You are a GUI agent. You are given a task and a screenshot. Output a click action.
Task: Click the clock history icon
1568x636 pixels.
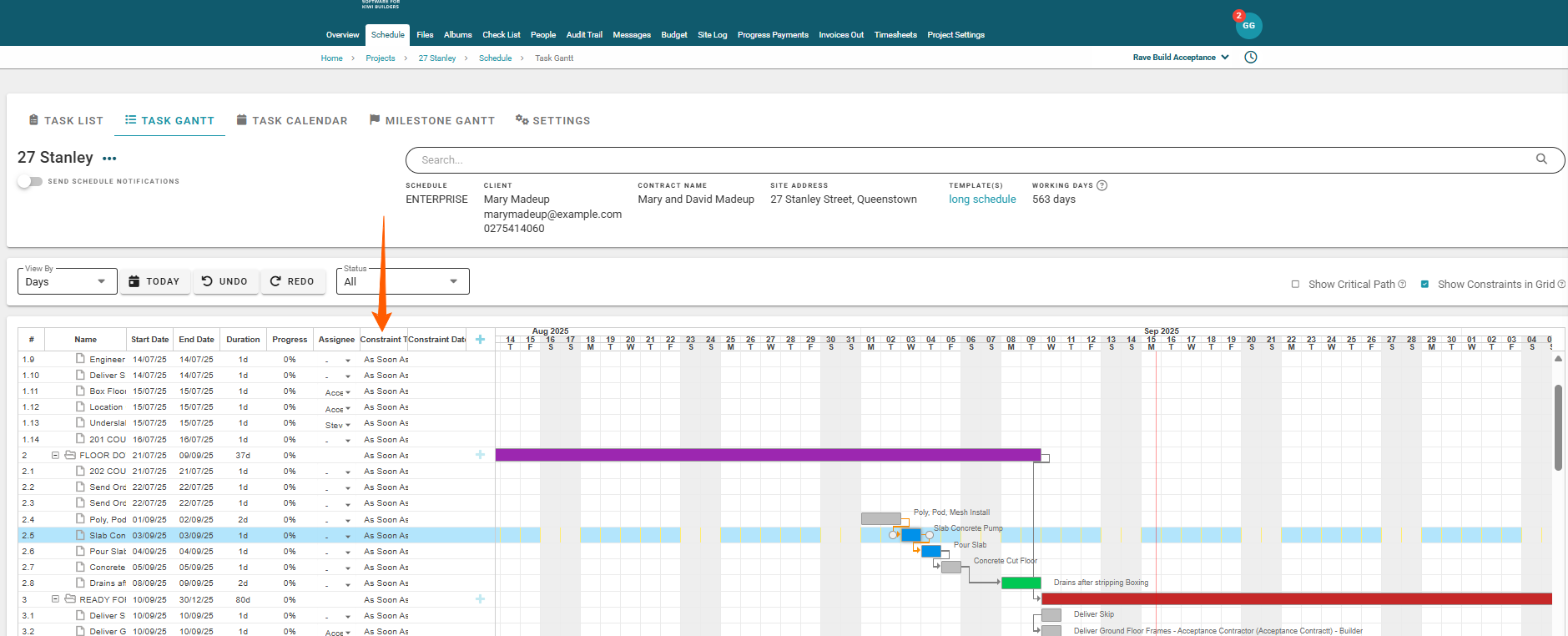pos(1250,58)
